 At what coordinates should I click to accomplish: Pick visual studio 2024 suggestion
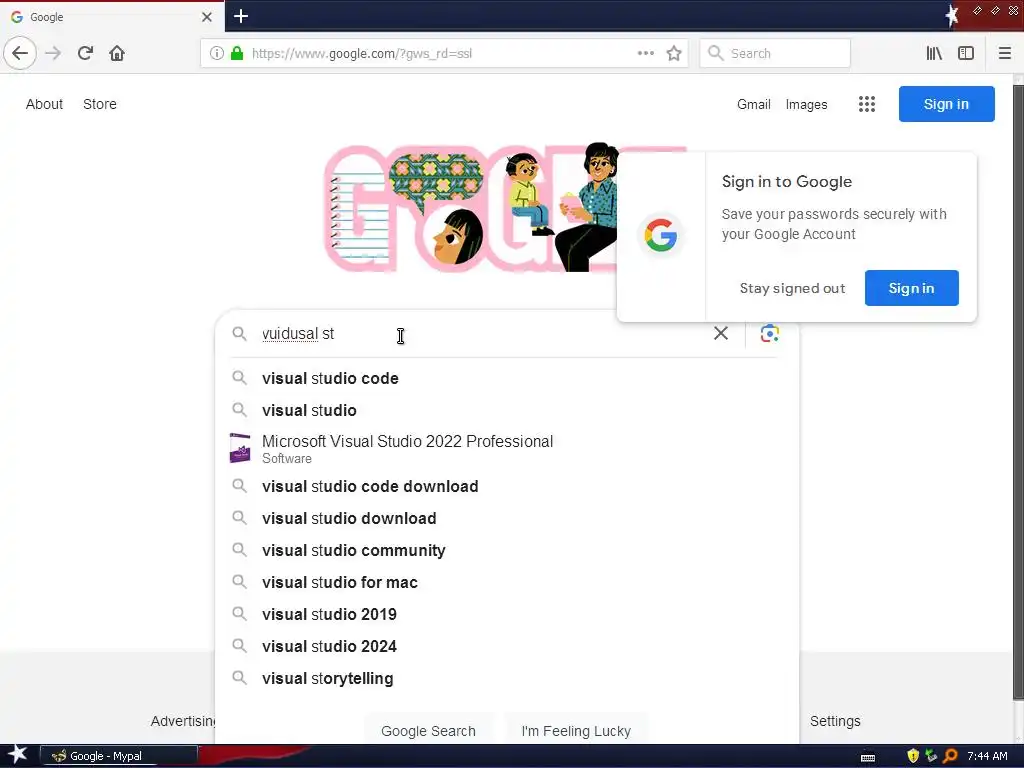[x=507, y=647]
